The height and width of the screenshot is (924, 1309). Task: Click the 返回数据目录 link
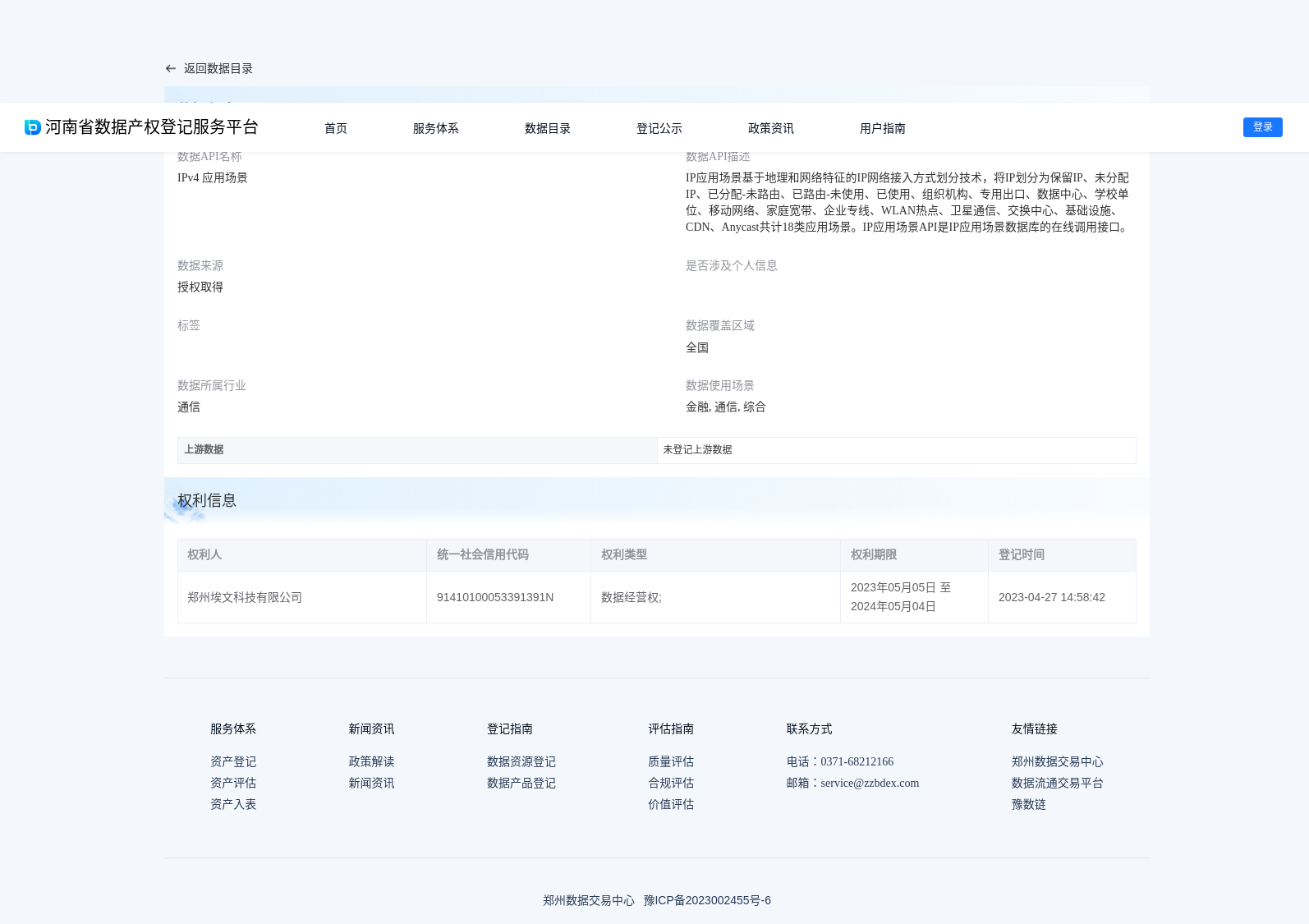pyautogui.click(x=218, y=69)
